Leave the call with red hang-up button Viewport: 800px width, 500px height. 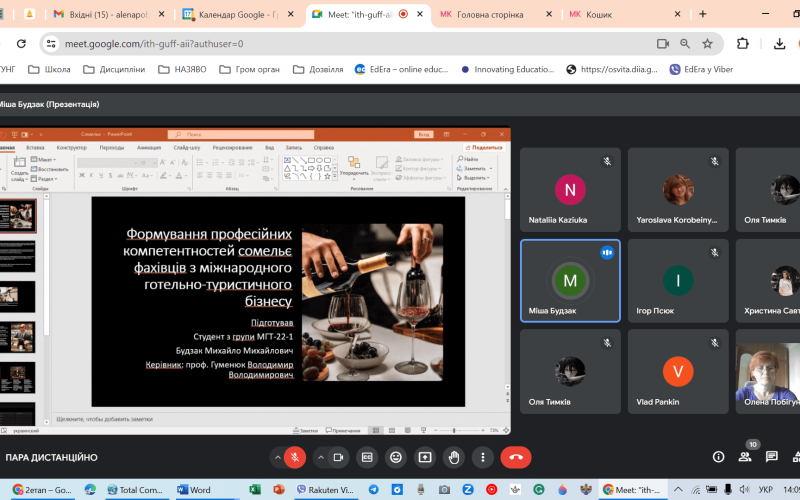(x=516, y=457)
